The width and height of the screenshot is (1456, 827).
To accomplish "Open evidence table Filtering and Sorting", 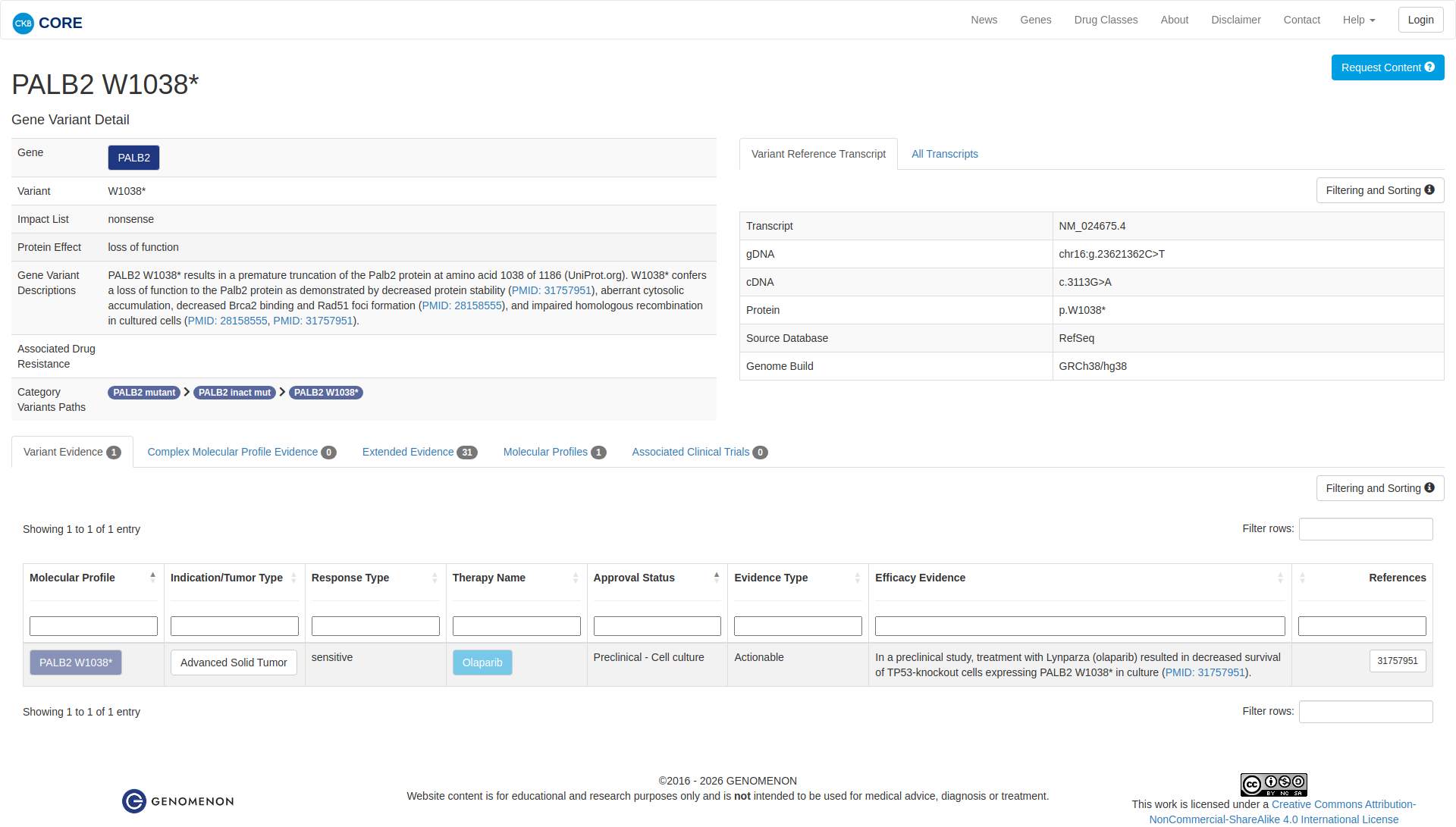I will [1379, 488].
